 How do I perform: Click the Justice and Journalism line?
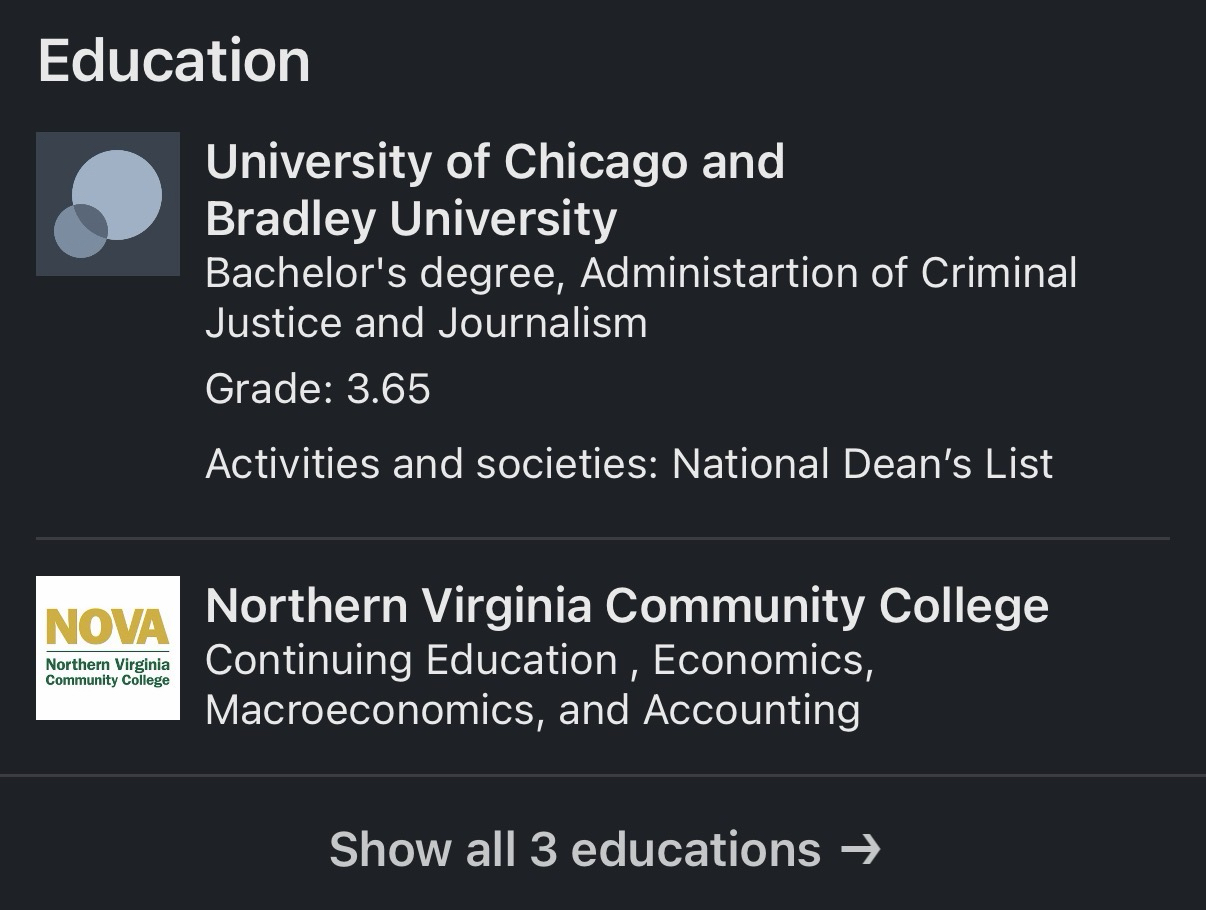(x=426, y=323)
